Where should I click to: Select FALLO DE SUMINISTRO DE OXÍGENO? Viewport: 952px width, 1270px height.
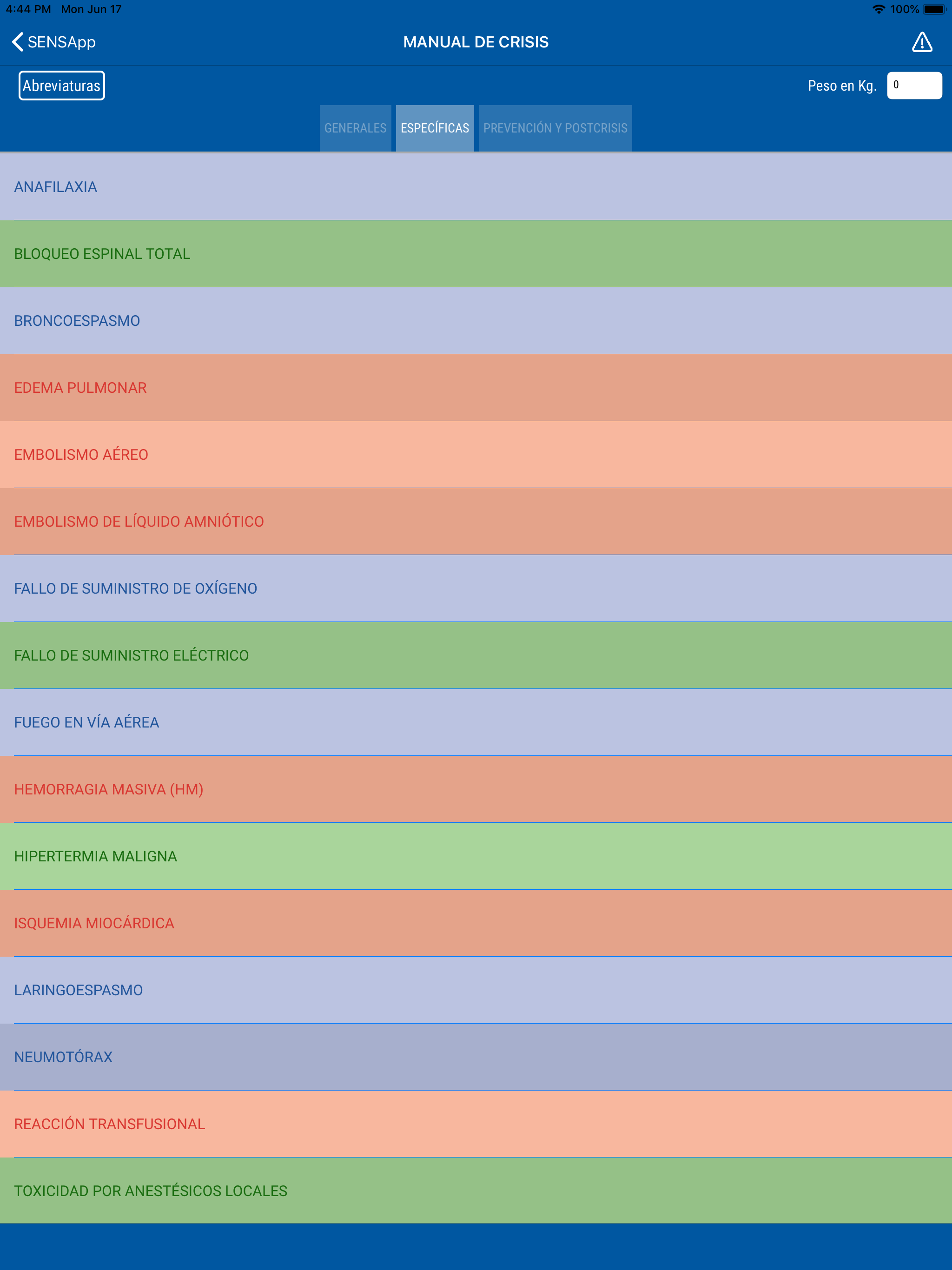pos(476,589)
